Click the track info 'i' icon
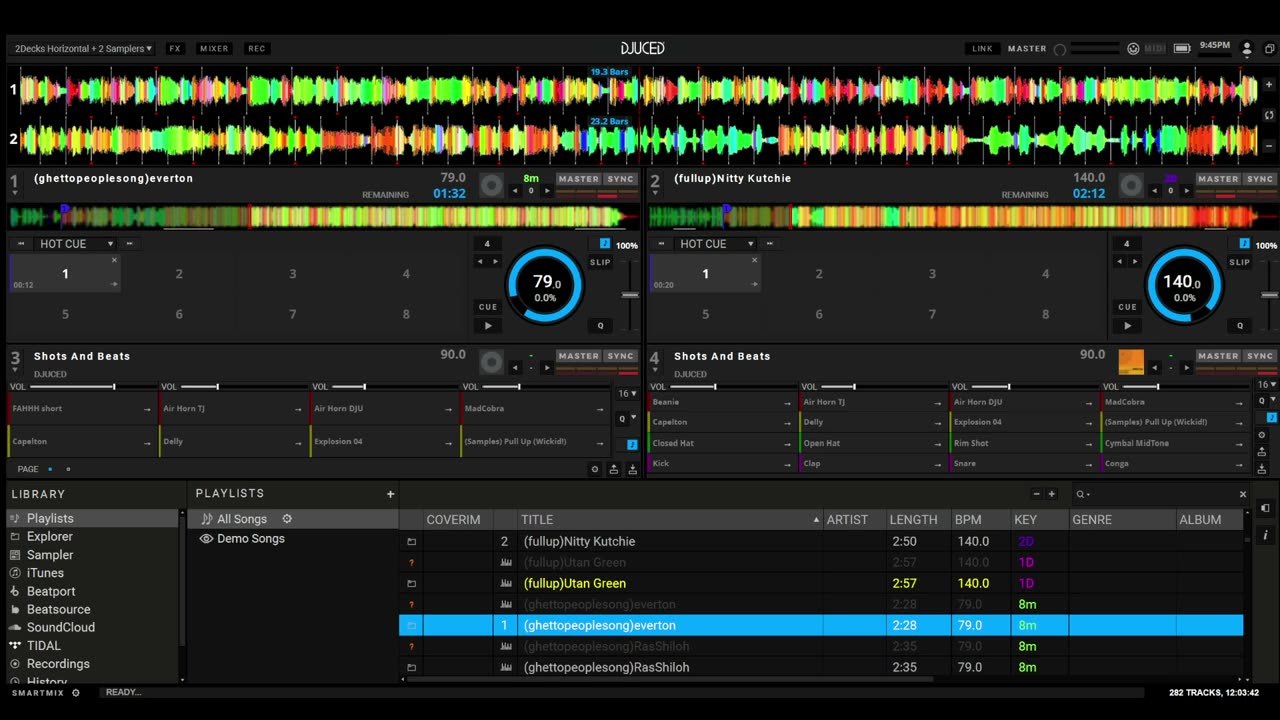The height and width of the screenshot is (720, 1280). 1265,535
